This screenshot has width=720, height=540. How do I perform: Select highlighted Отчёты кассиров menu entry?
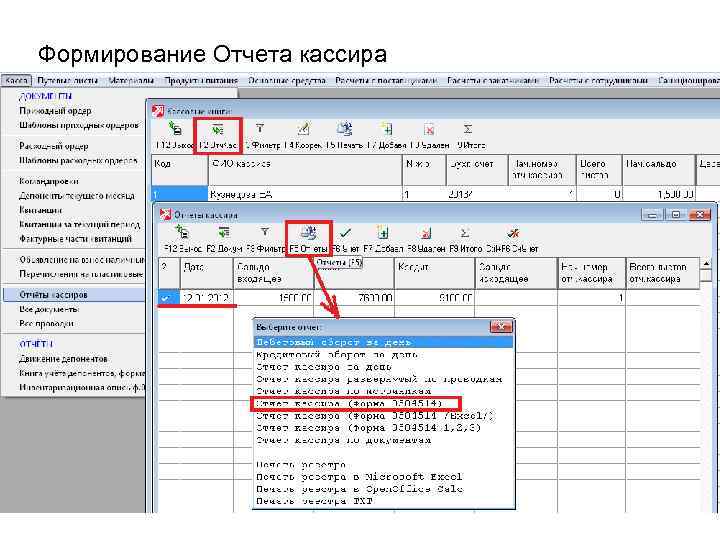(74, 295)
